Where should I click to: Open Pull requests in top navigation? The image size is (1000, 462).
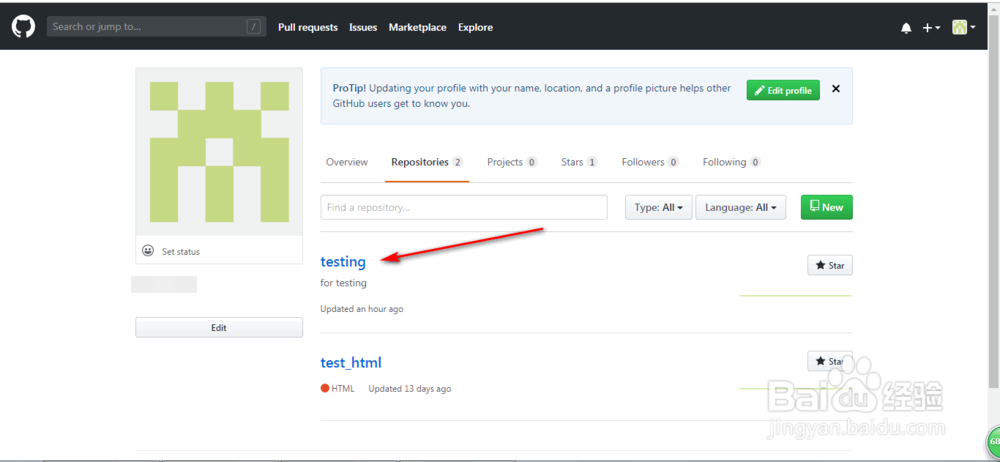(x=308, y=27)
